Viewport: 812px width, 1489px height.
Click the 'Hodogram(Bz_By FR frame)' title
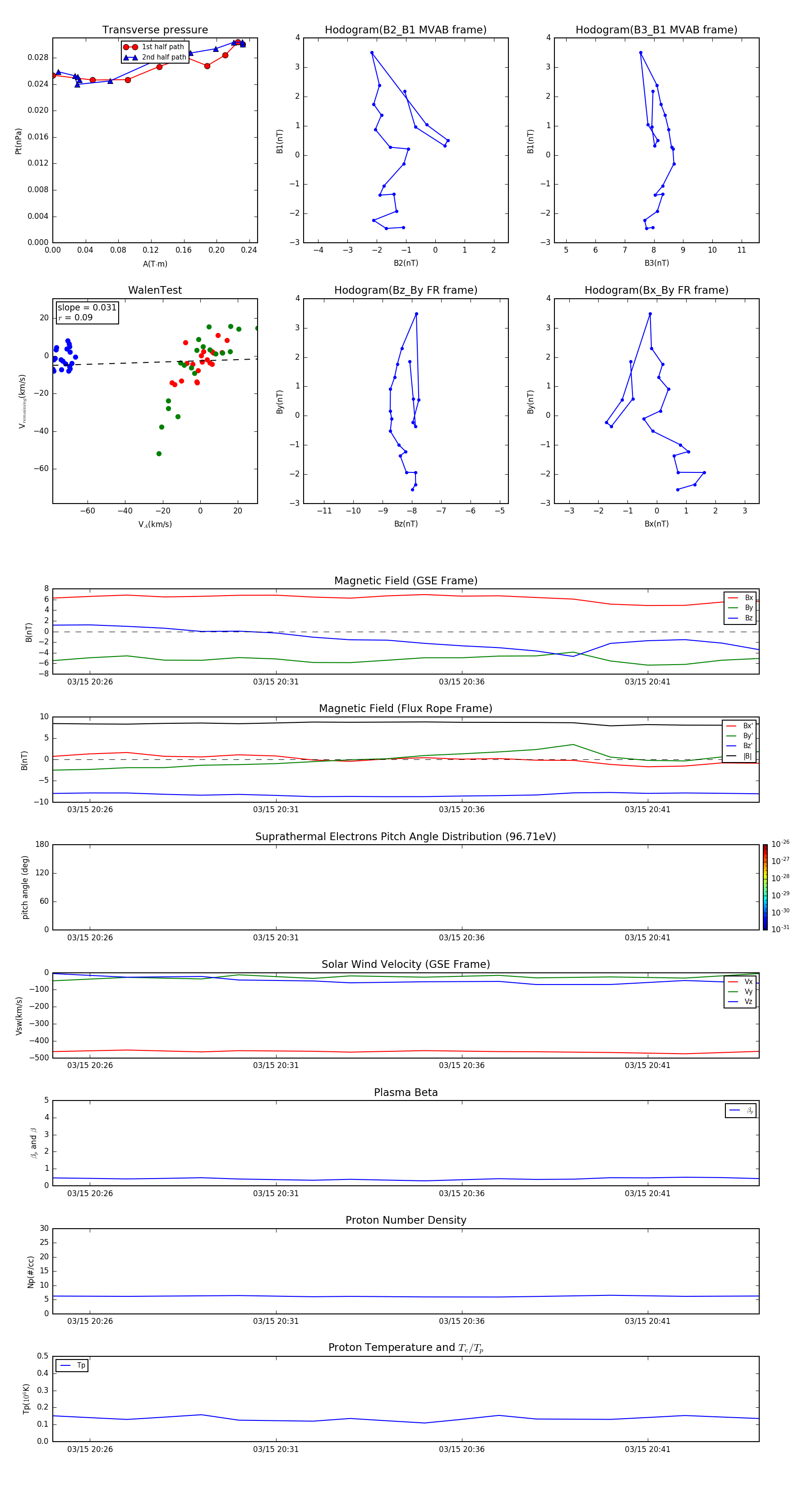(406, 290)
